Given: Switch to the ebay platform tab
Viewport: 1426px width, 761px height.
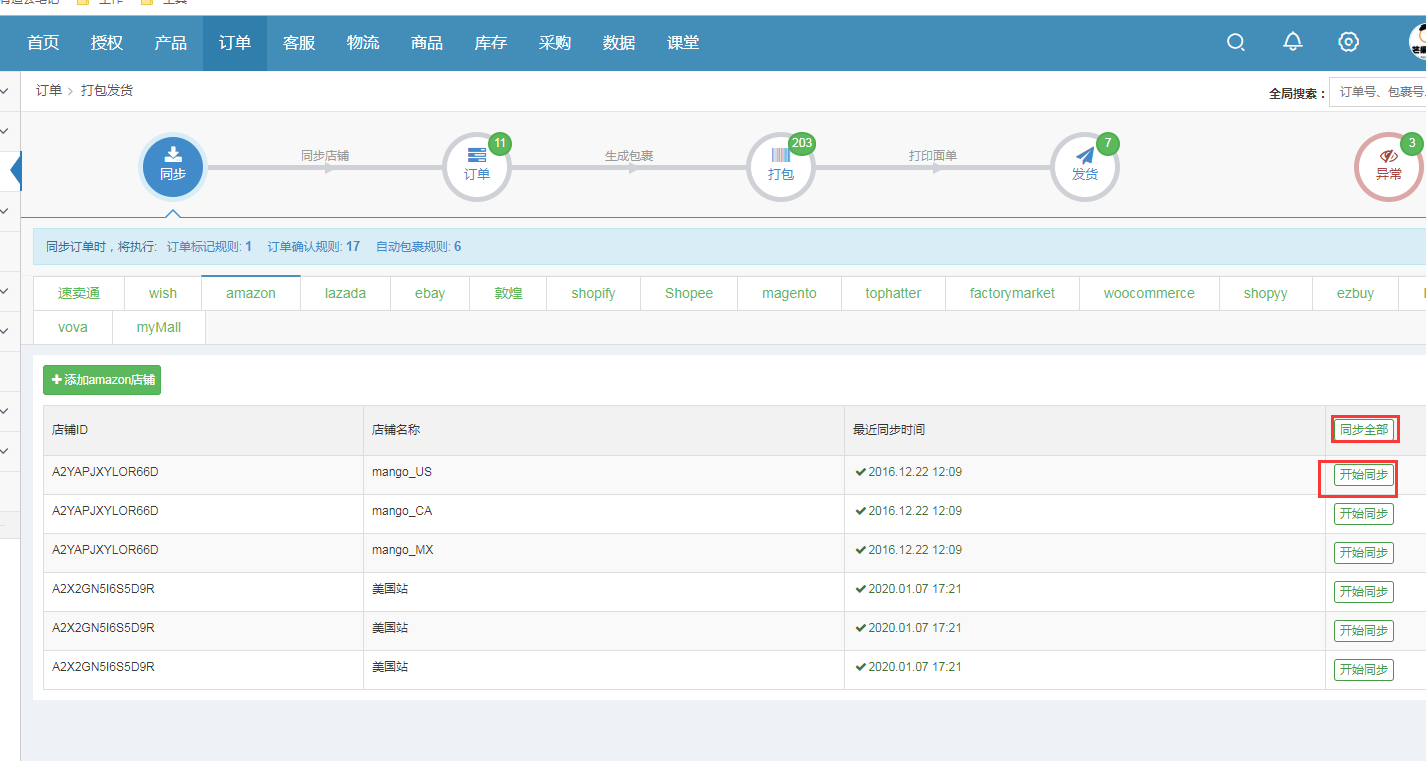Looking at the screenshot, I should [x=430, y=293].
